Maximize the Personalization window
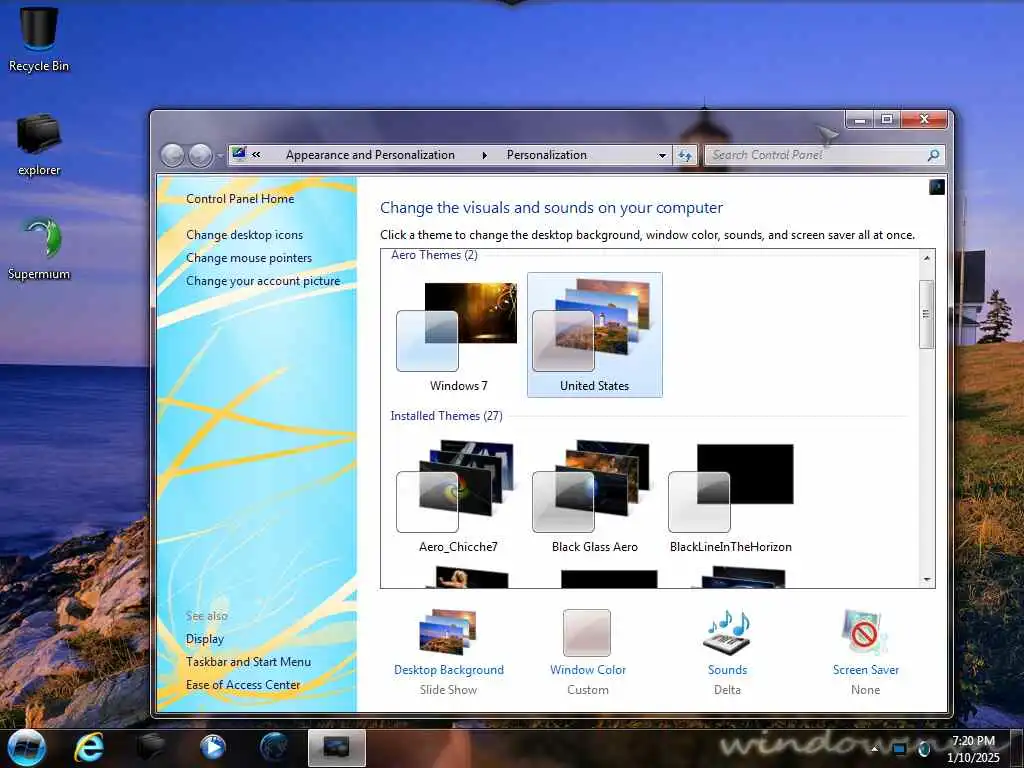Screen dimensions: 1024x768 pyautogui.click(x=887, y=119)
